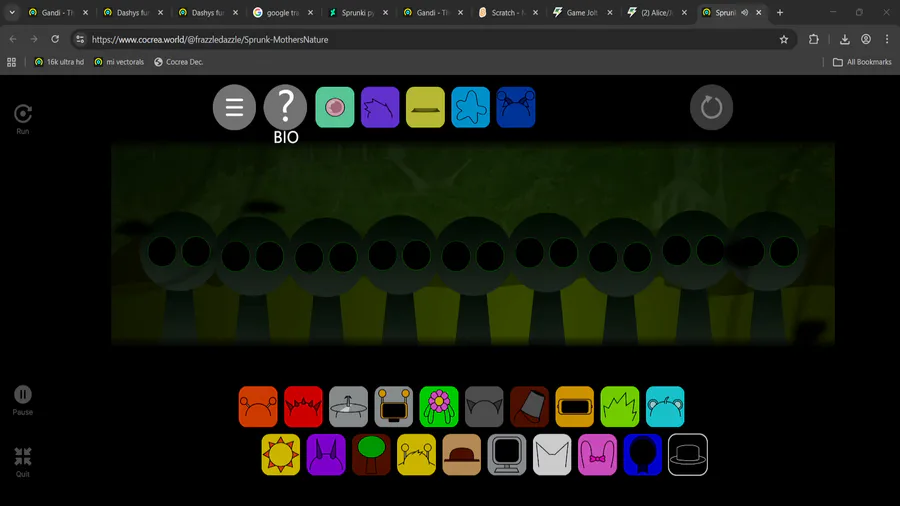This screenshot has width=900, height=506.
Task: Pick the white pointed ears icon
Action: 552,455
